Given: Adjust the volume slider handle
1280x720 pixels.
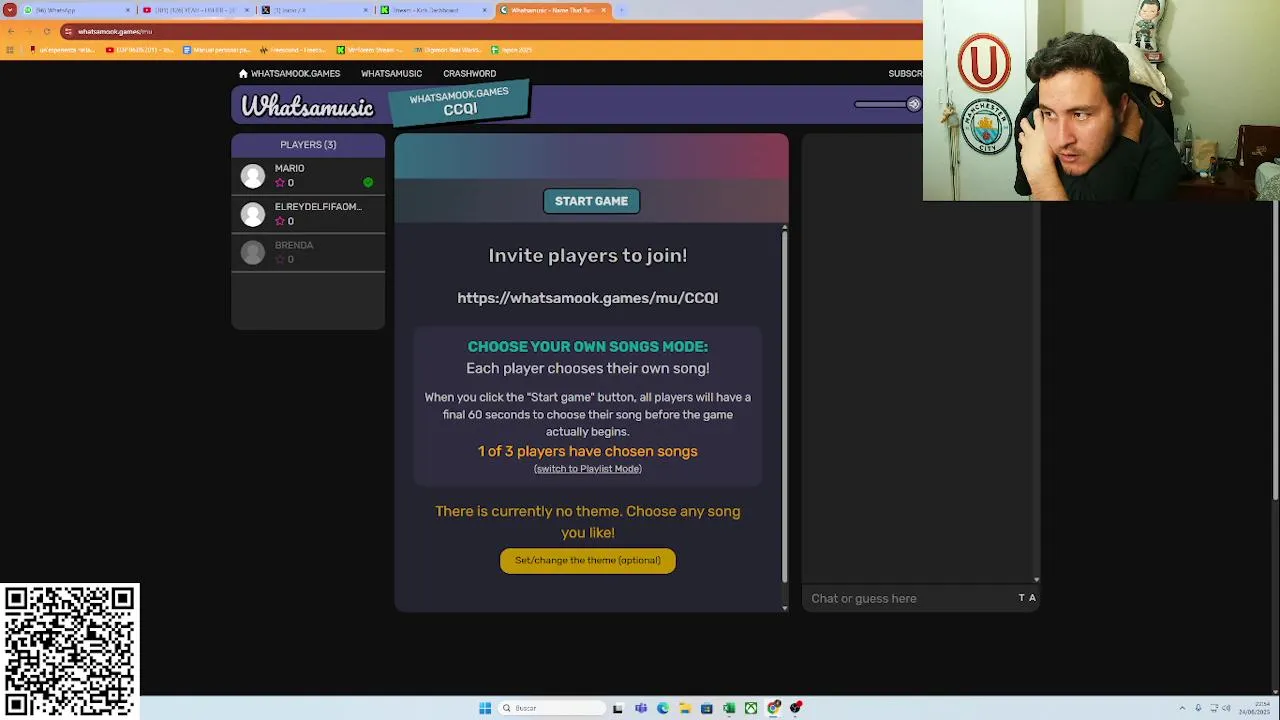Looking at the screenshot, I should pyautogui.click(x=913, y=104).
